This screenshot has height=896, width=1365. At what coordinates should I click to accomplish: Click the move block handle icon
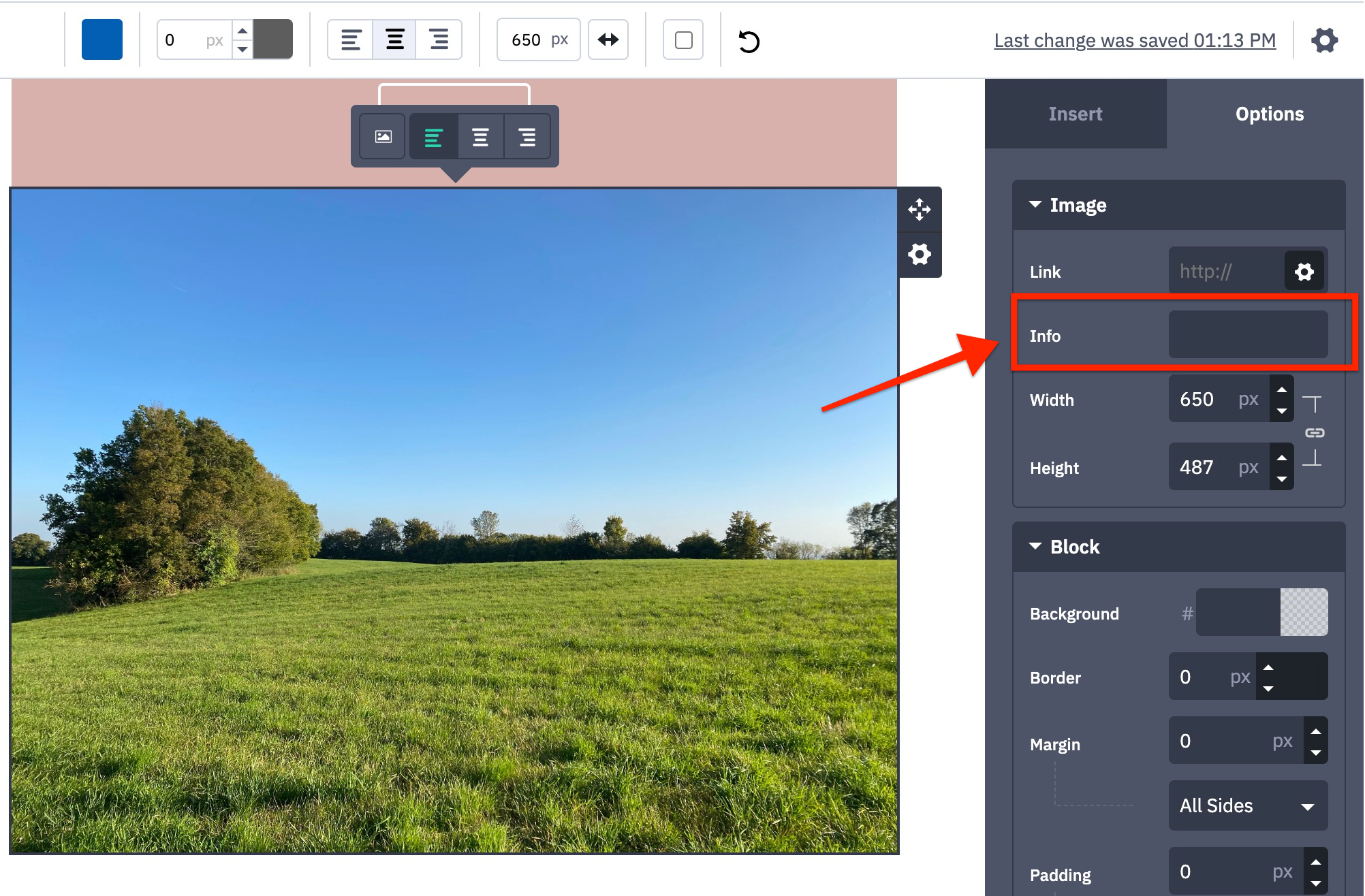920,209
